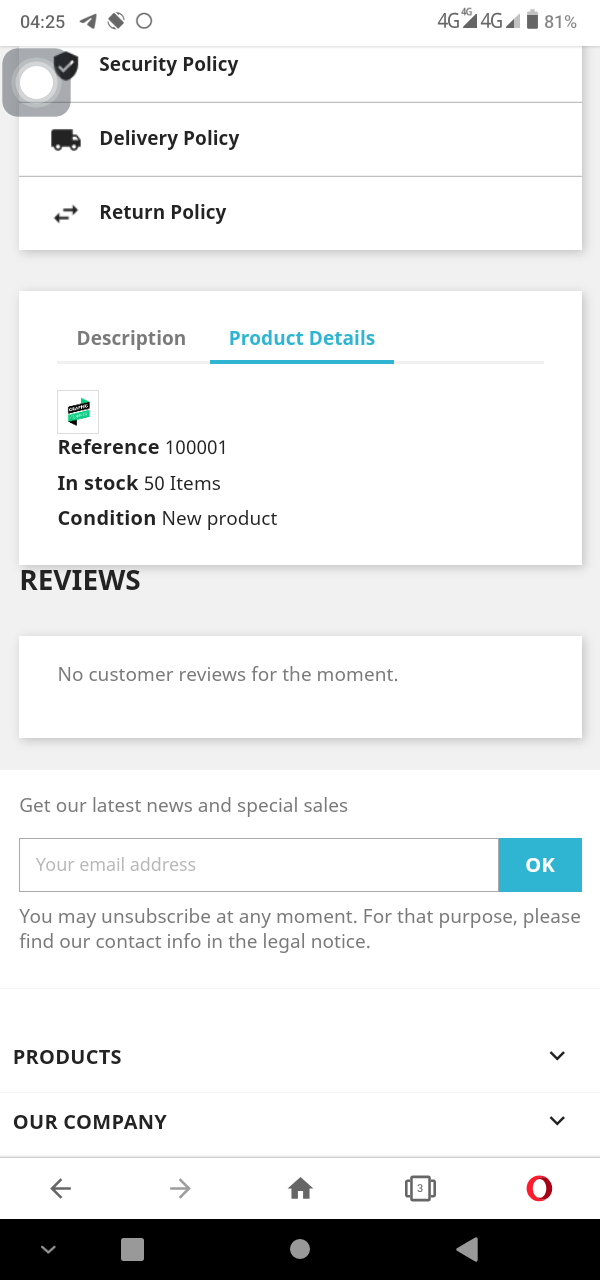Screen dimensions: 600x1280
Task: Open the Opera menu
Action: (539, 1188)
